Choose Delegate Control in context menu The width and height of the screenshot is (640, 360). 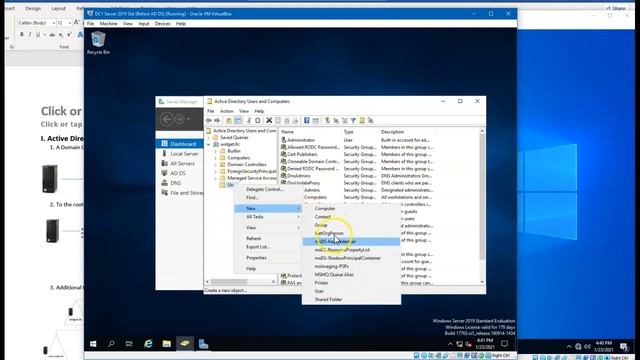(x=268, y=189)
